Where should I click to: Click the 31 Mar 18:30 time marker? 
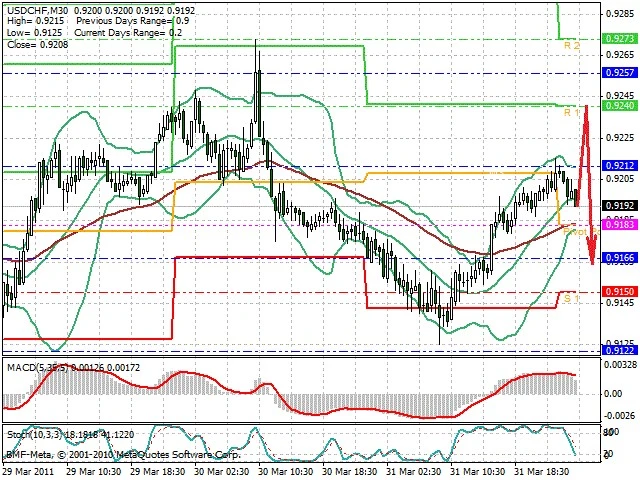click(541, 471)
